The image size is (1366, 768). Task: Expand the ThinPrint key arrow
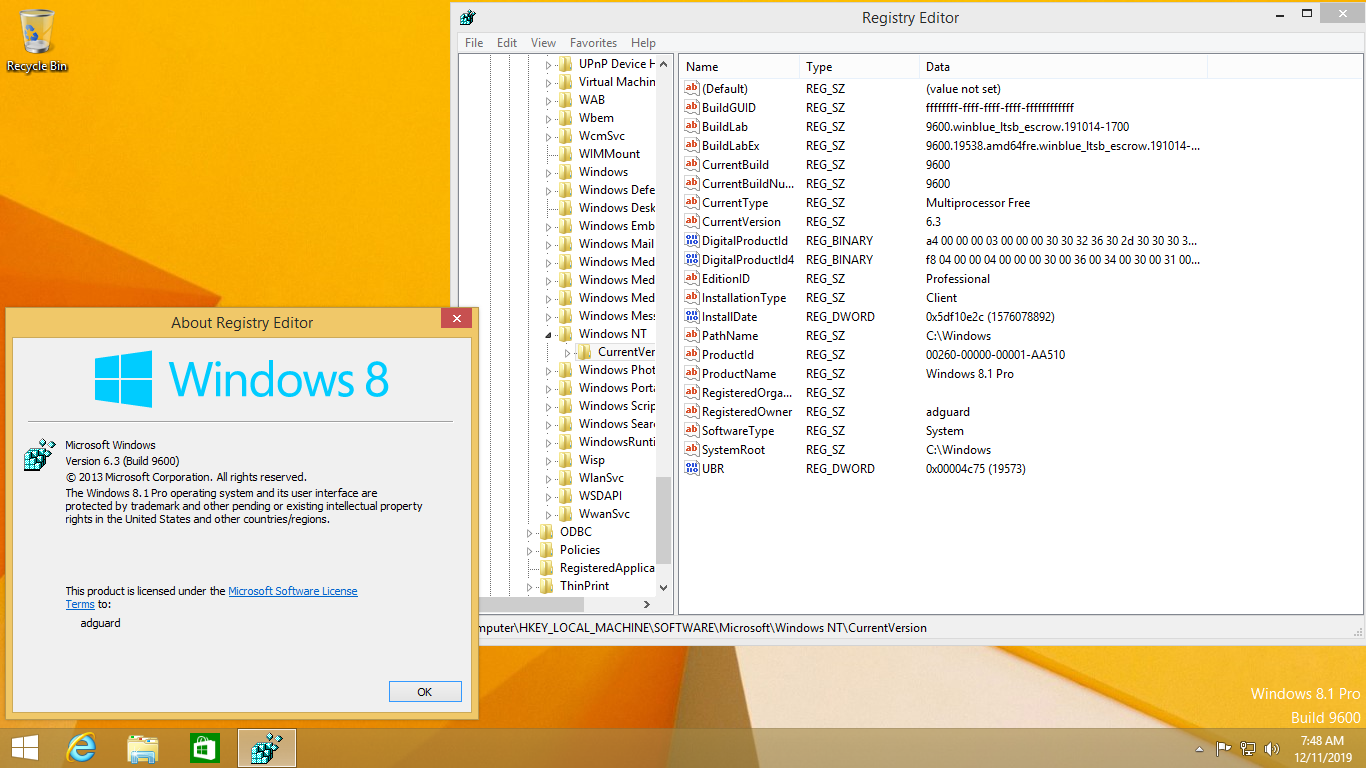[x=530, y=587]
